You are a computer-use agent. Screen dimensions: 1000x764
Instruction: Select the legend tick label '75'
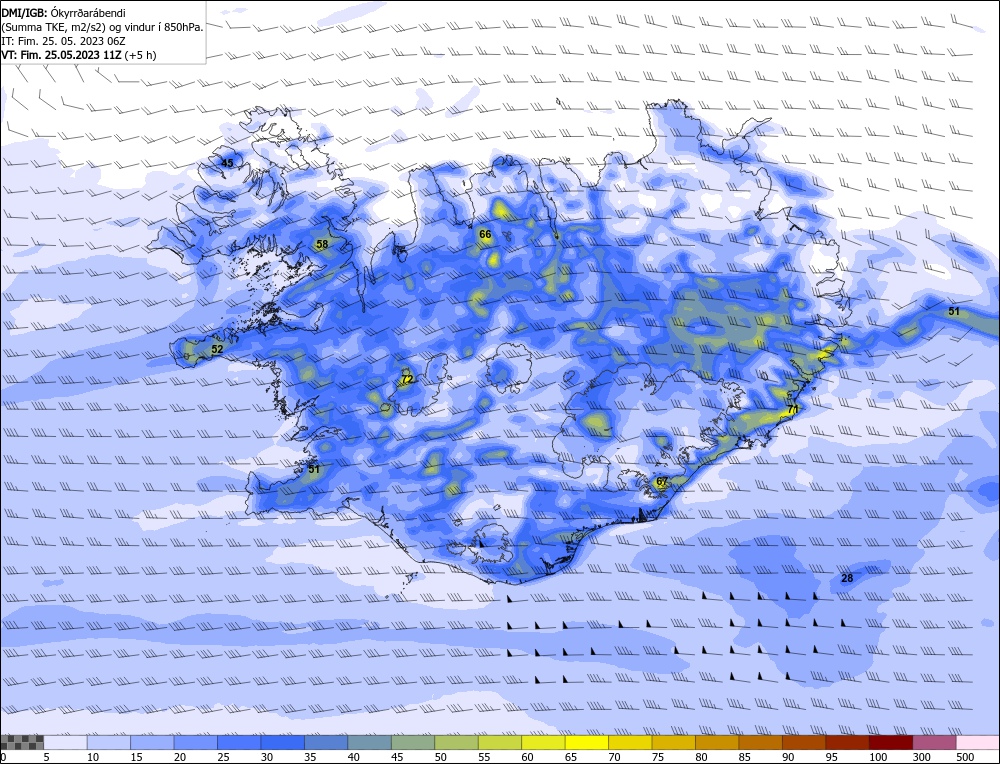658,757
